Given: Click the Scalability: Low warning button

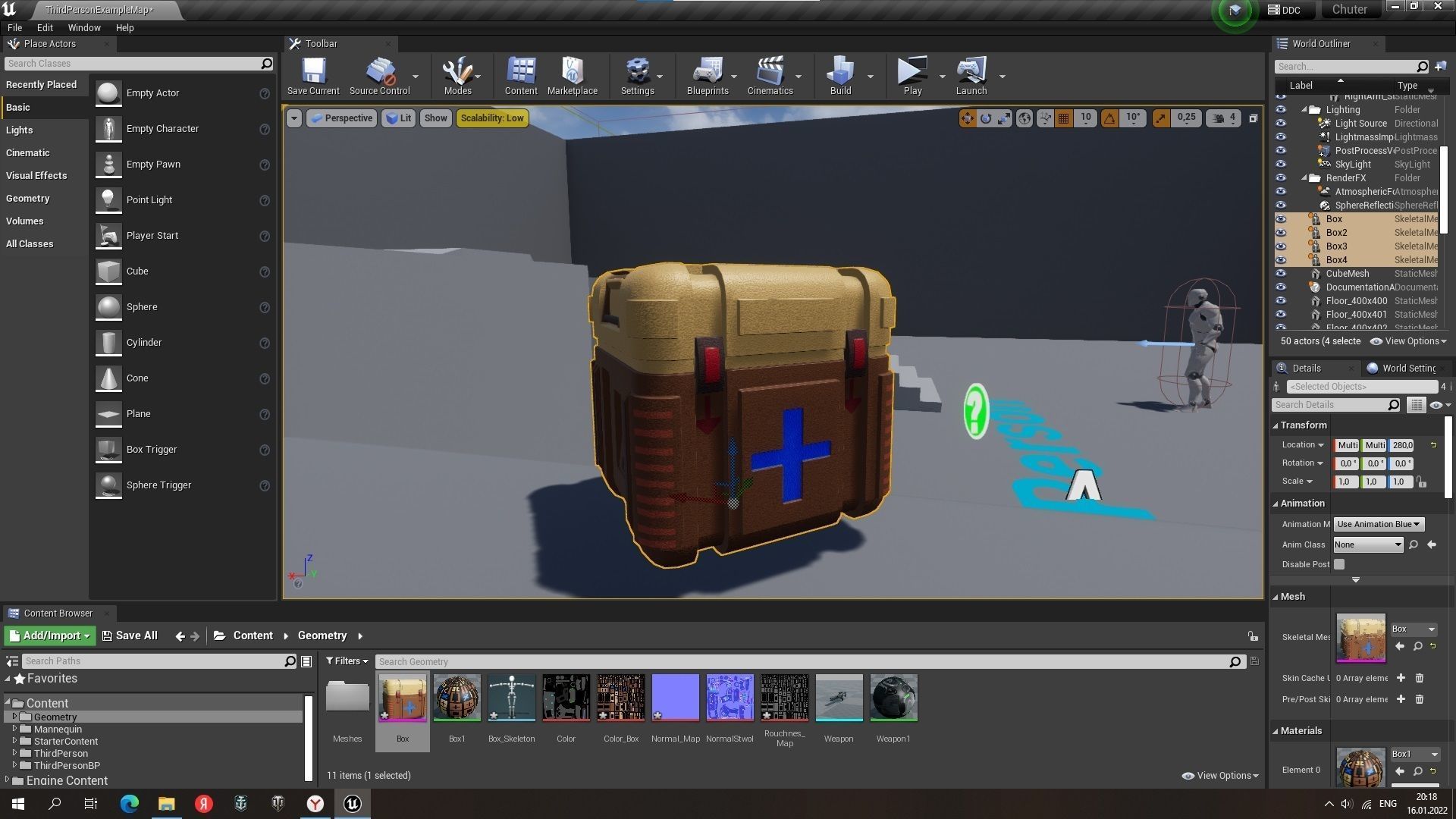Looking at the screenshot, I should pyautogui.click(x=492, y=118).
